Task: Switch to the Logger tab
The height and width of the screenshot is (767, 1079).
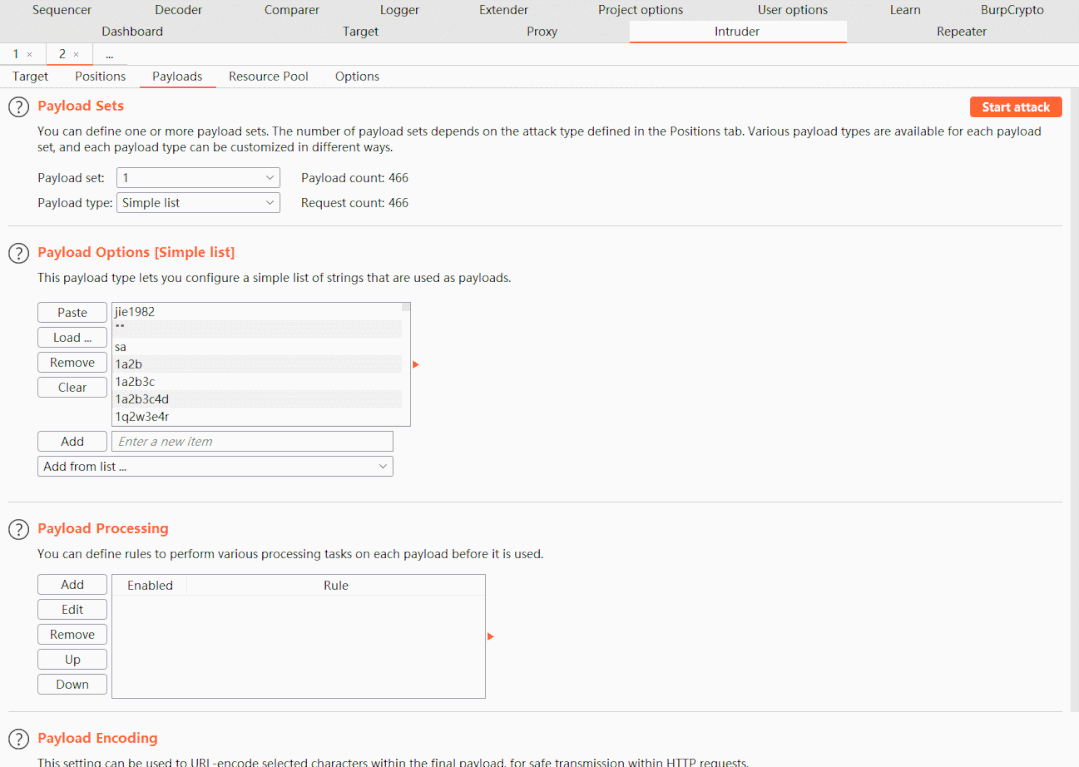Action: pos(400,10)
